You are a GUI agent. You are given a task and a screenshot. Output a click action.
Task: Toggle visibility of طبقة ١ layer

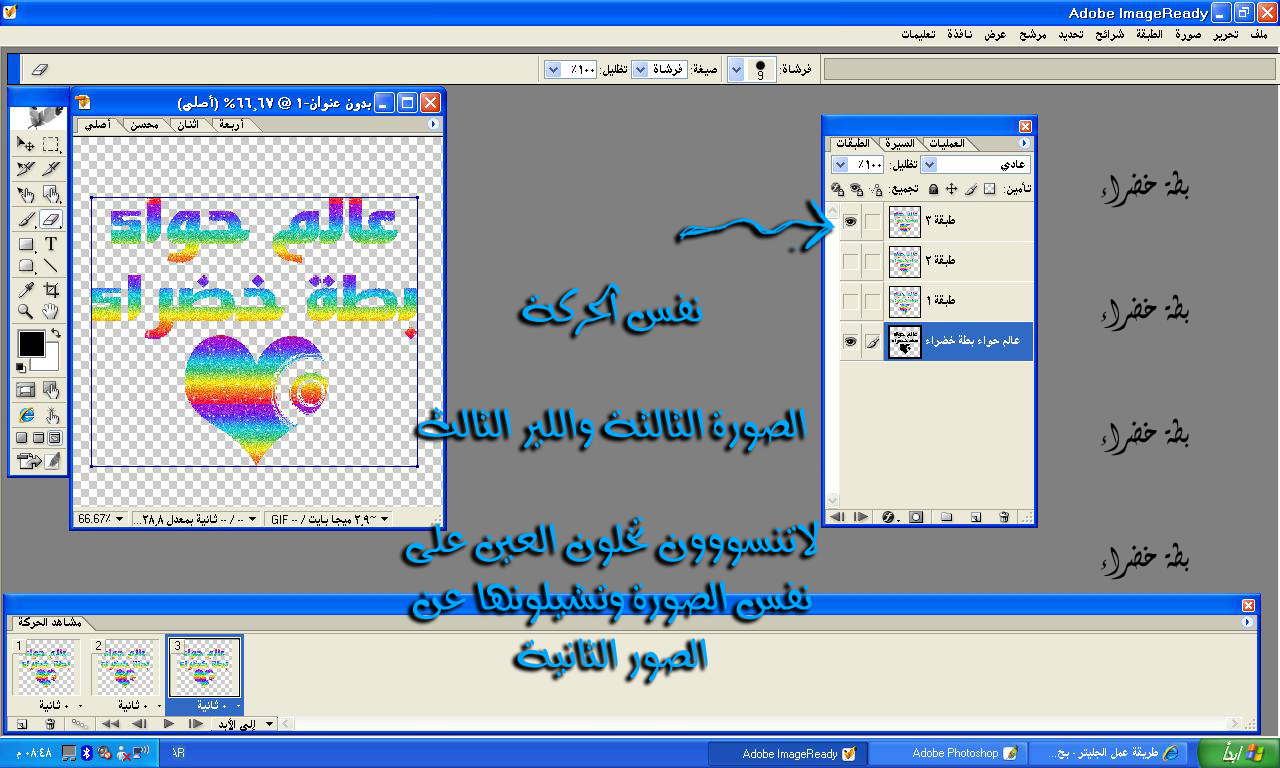[x=850, y=301]
